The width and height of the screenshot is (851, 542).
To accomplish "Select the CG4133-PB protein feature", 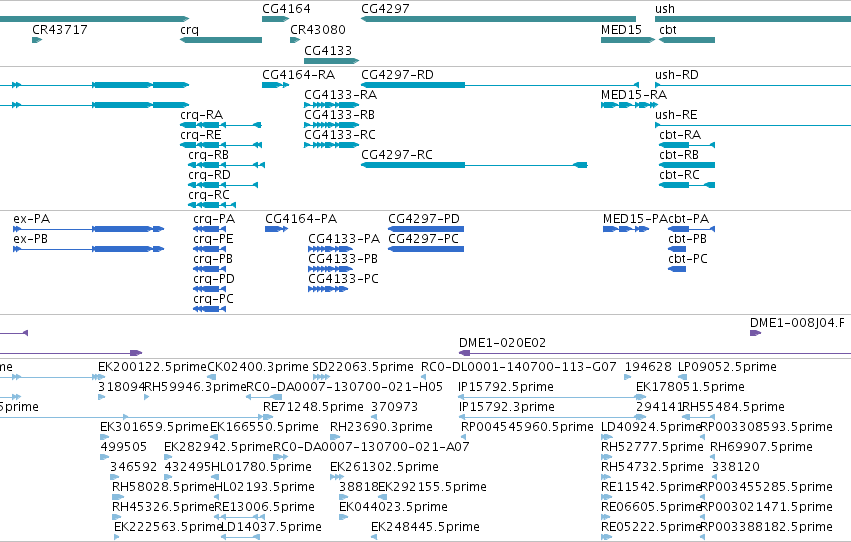I will point(330,269).
